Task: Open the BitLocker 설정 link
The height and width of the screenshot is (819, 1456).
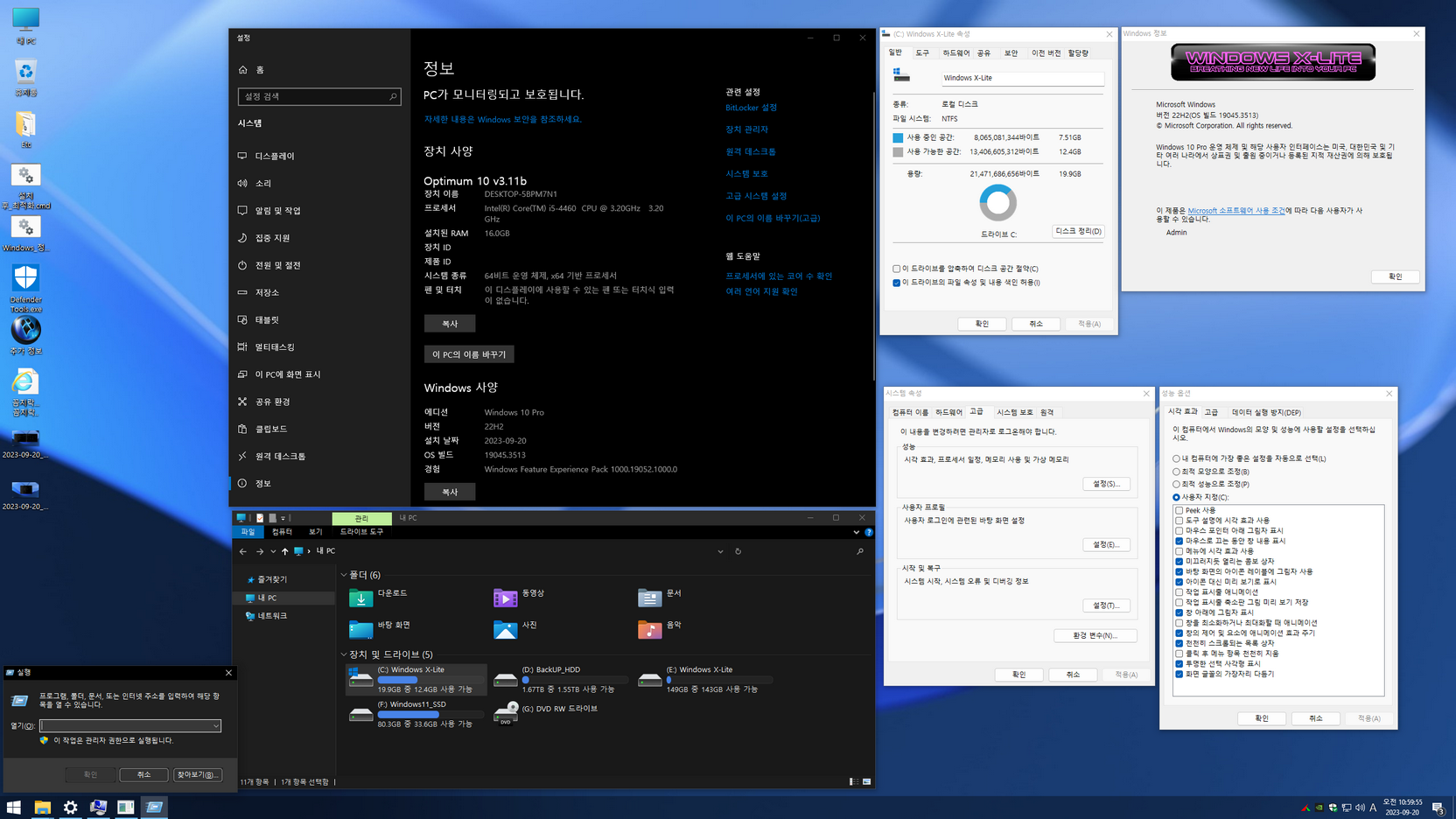Action: click(x=751, y=108)
